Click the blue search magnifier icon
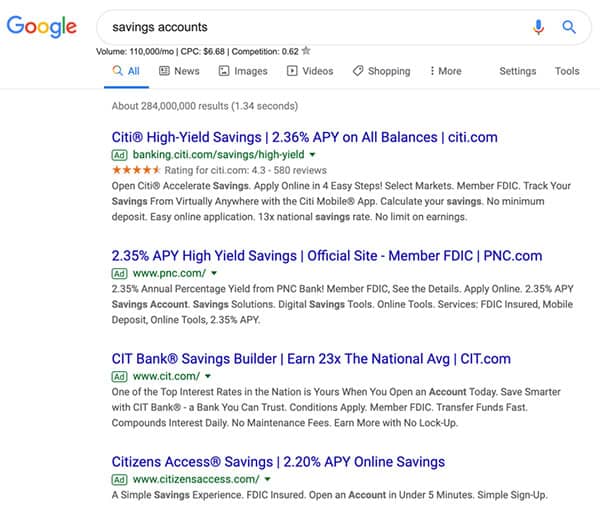This screenshot has width=600, height=521. [x=569, y=27]
